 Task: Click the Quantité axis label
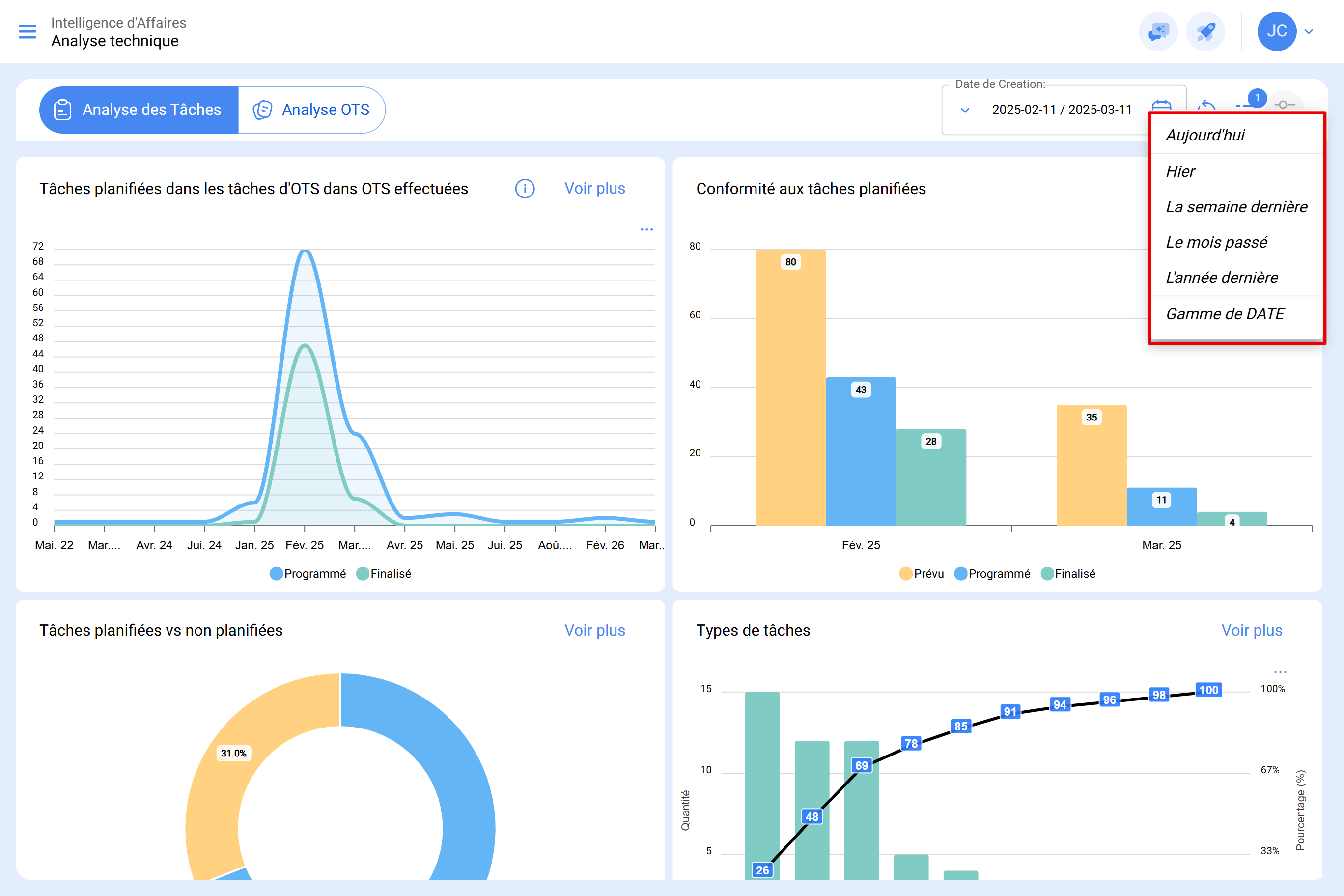(685, 811)
